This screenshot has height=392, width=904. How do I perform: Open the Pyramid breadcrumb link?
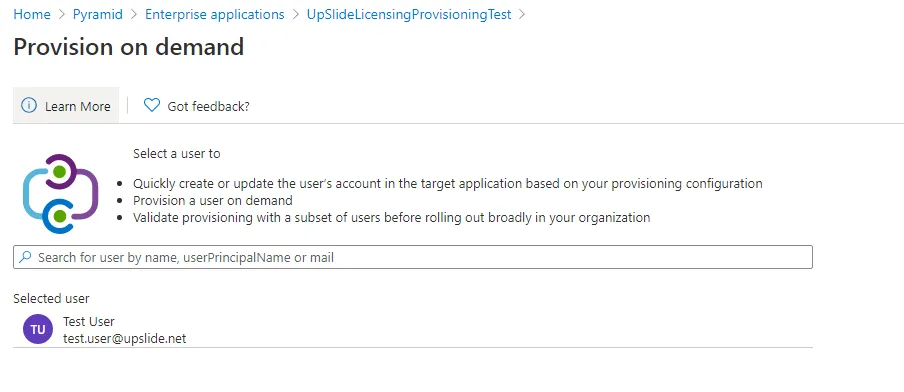pos(97,14)
